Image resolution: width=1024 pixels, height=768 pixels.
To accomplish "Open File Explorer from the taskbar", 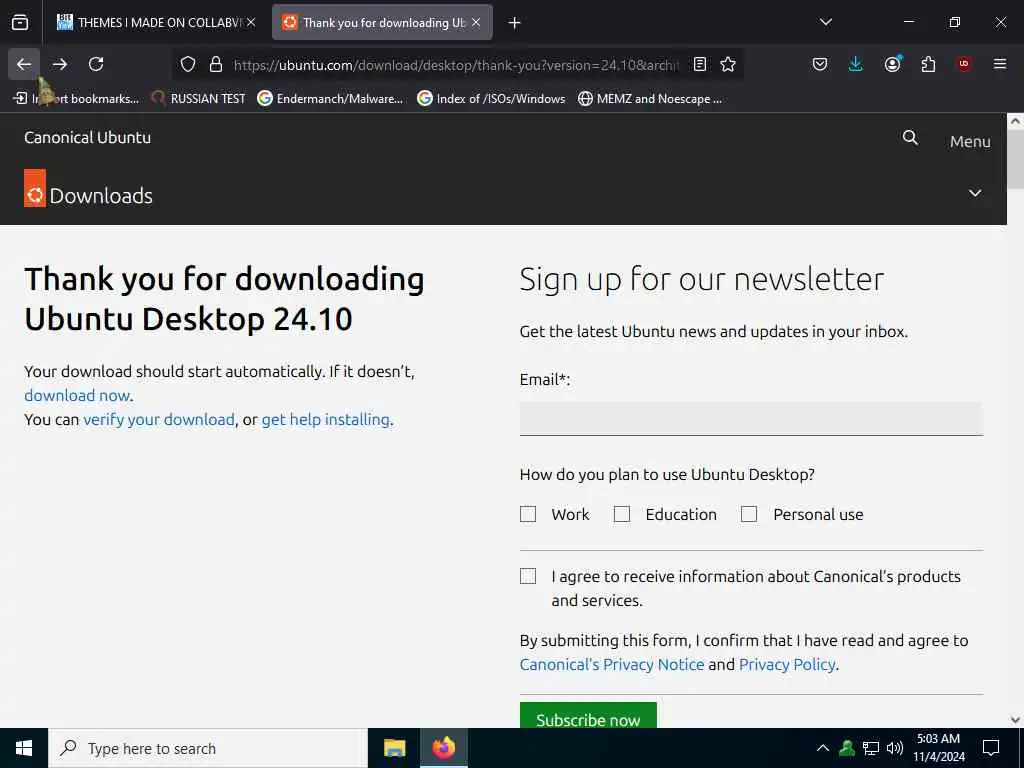I will (x=394, y=748).
